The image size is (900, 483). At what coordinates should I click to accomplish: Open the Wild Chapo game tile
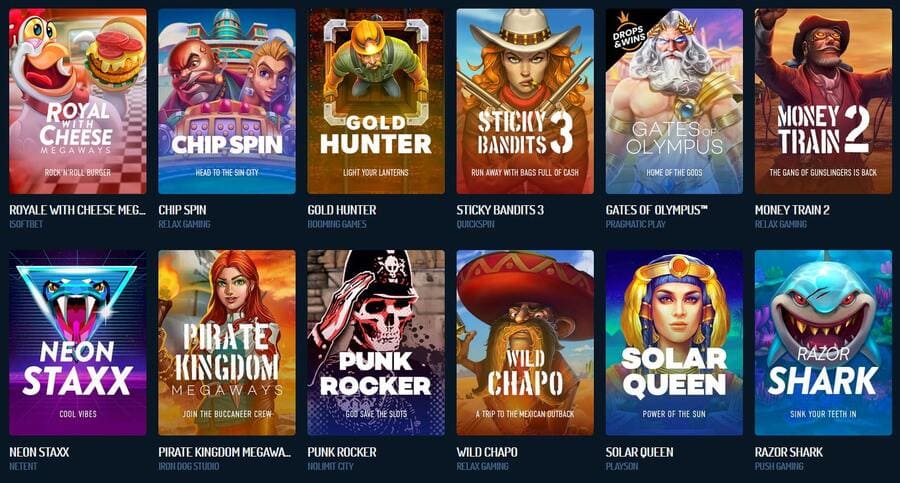point(525,342)
